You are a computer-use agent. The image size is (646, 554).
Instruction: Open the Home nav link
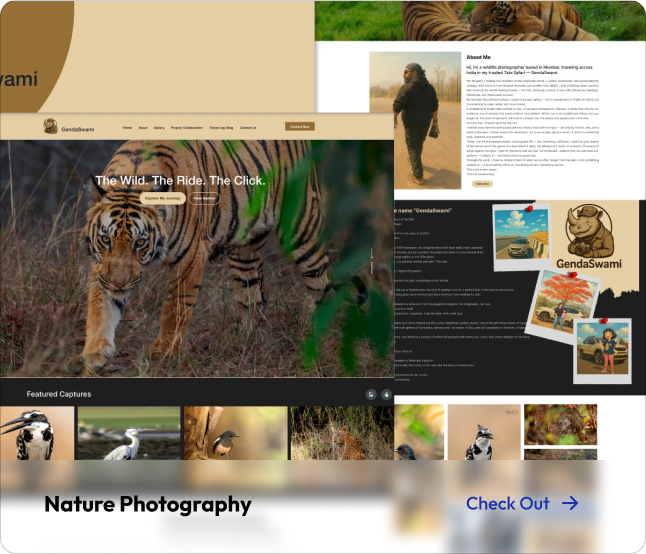[127, 128]
